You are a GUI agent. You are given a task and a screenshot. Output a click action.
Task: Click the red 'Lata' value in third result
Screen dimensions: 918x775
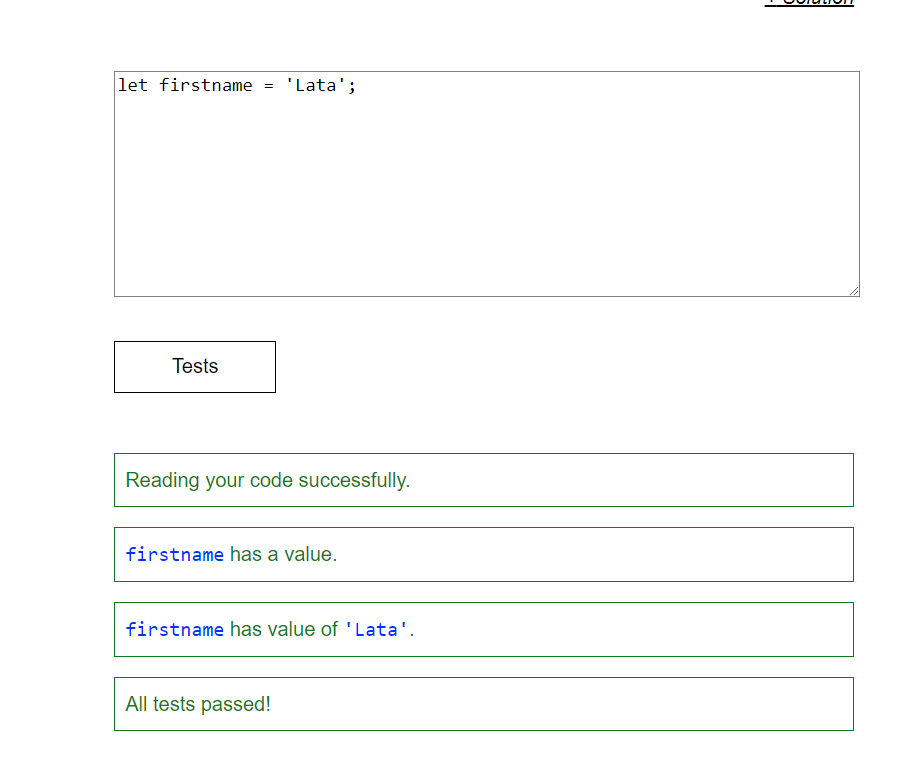[x=376, y=629]
